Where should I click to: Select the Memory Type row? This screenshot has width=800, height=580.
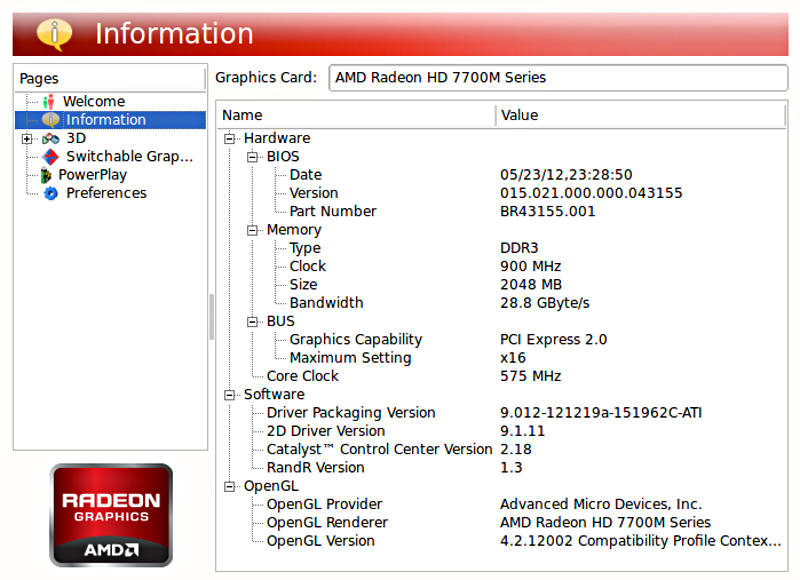click(504, 248)
